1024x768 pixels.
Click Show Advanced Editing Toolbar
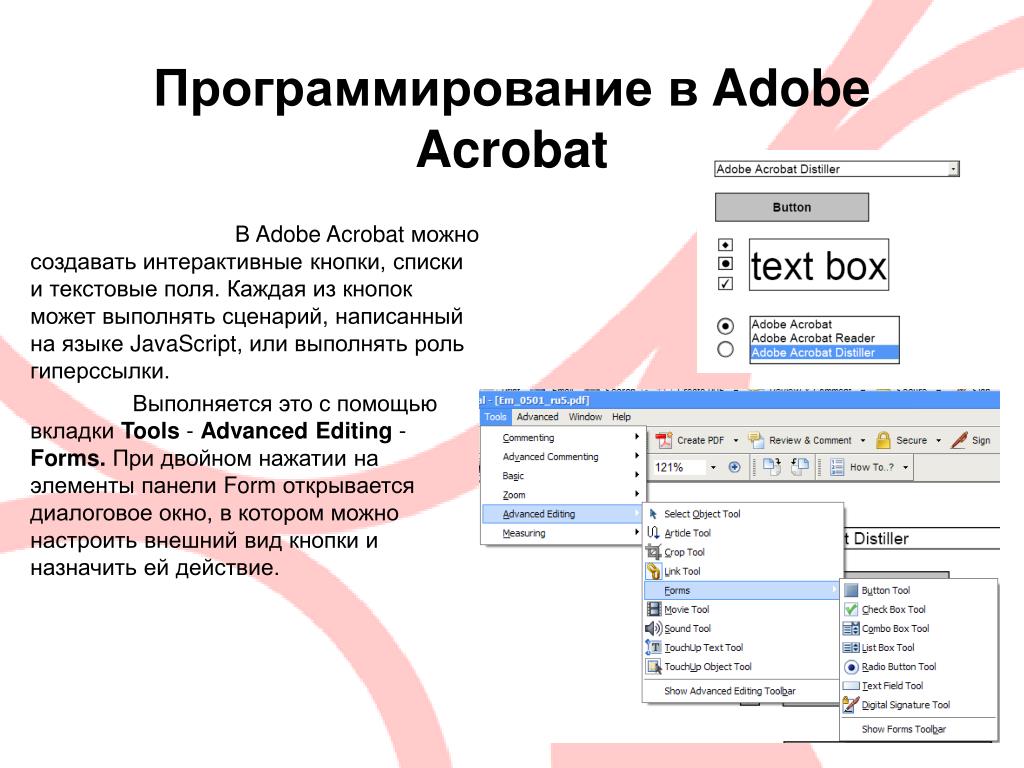[729, 691]
